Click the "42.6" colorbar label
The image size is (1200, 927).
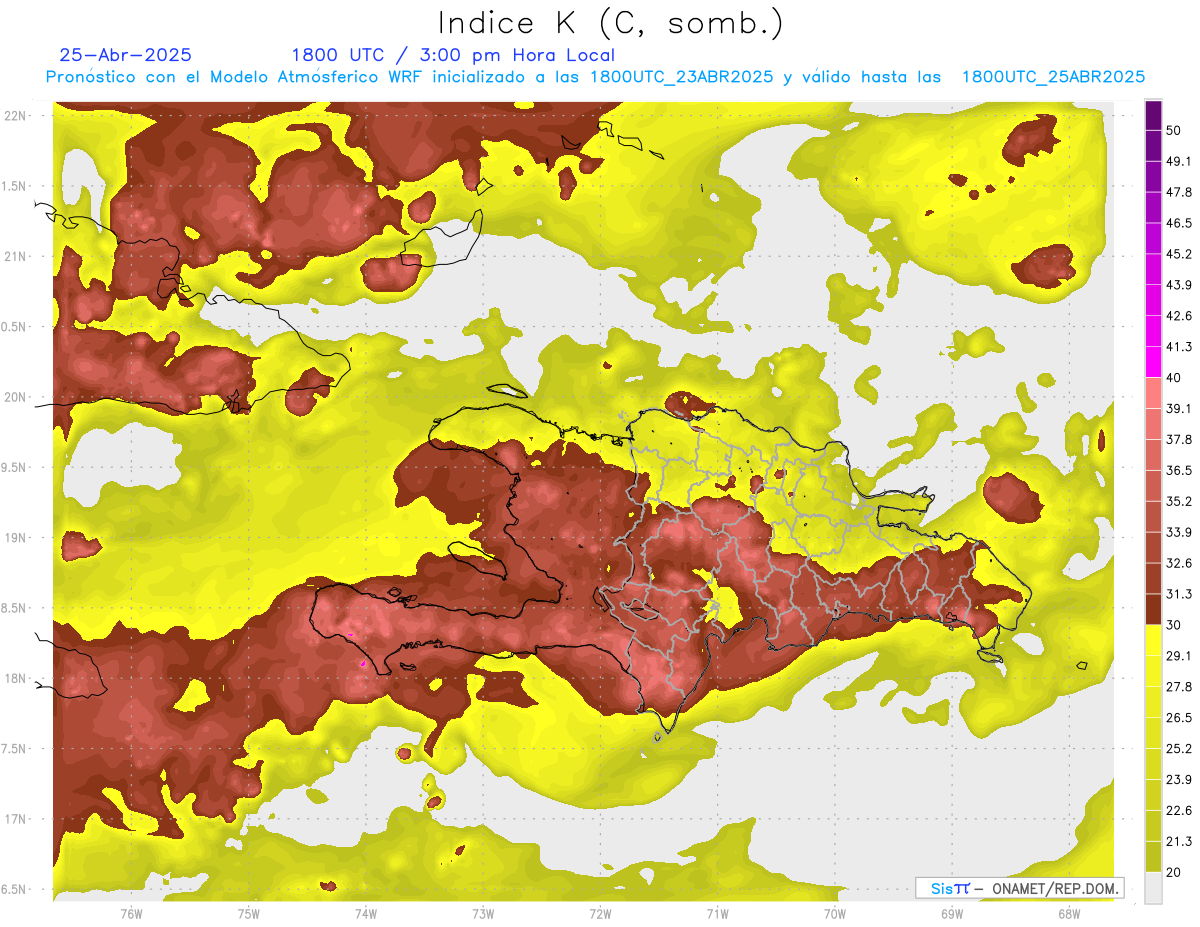1179,316
